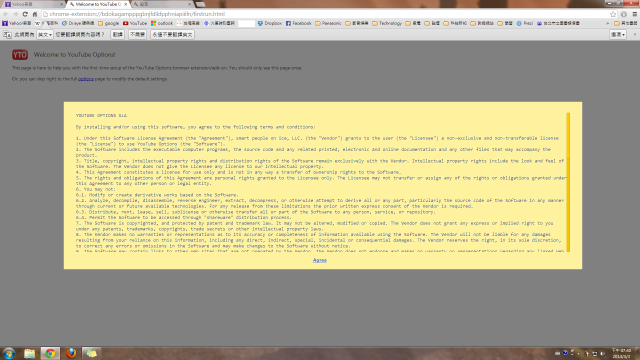Close the Yahoo tab
Viewport: 640px width, 360px height.
[61, 4]
